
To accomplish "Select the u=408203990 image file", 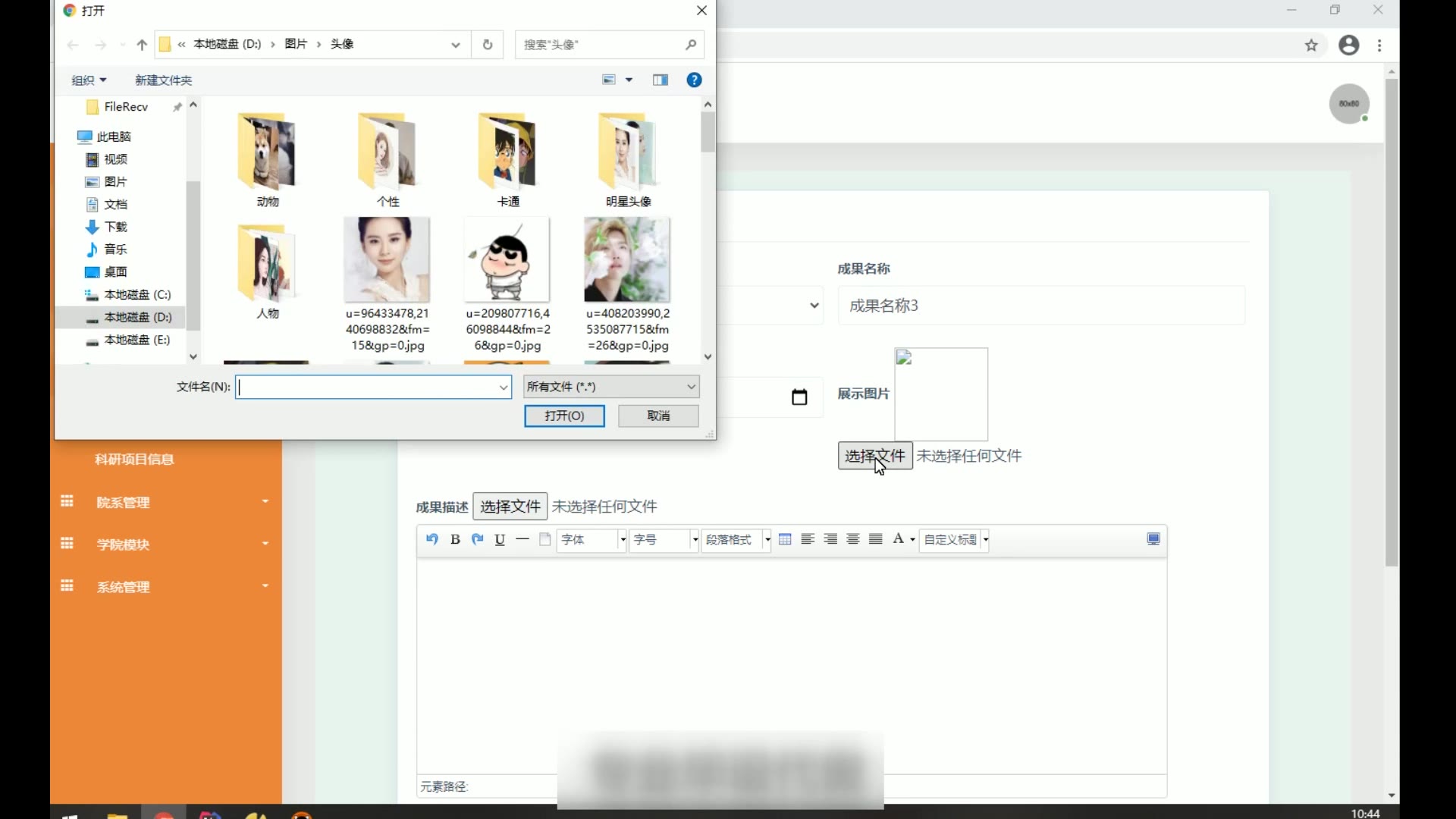I will (628, 285).
